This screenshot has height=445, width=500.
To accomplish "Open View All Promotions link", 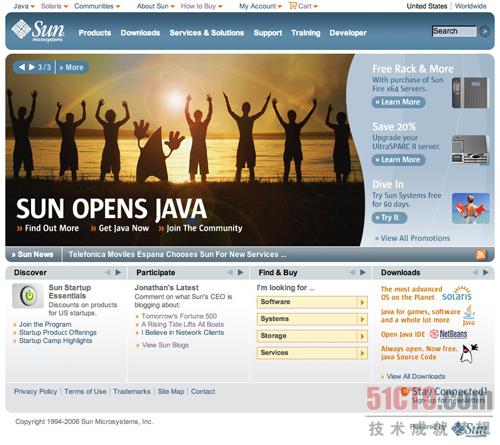I will (412, 238).
